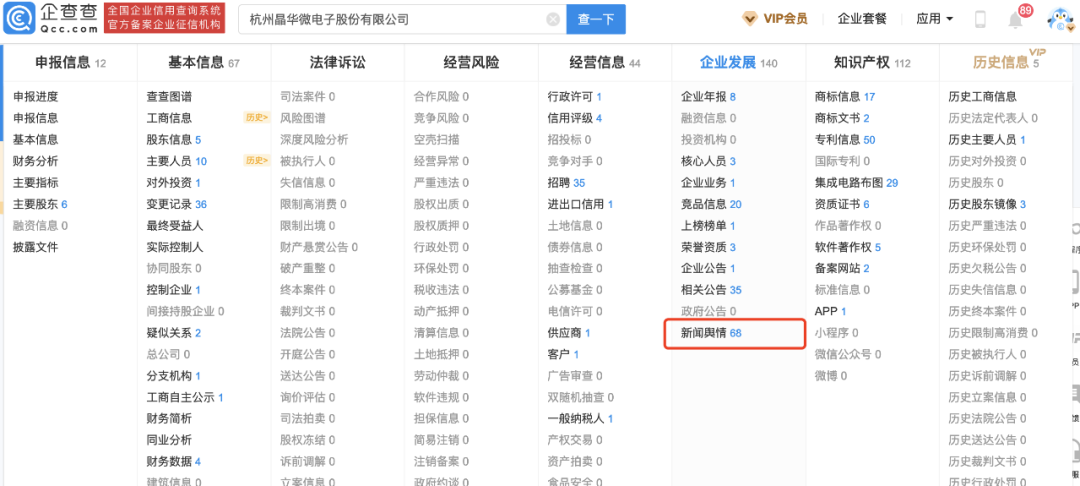Open the 法律诉讼 category tab

pyautogui.click(x=337, y=63)
